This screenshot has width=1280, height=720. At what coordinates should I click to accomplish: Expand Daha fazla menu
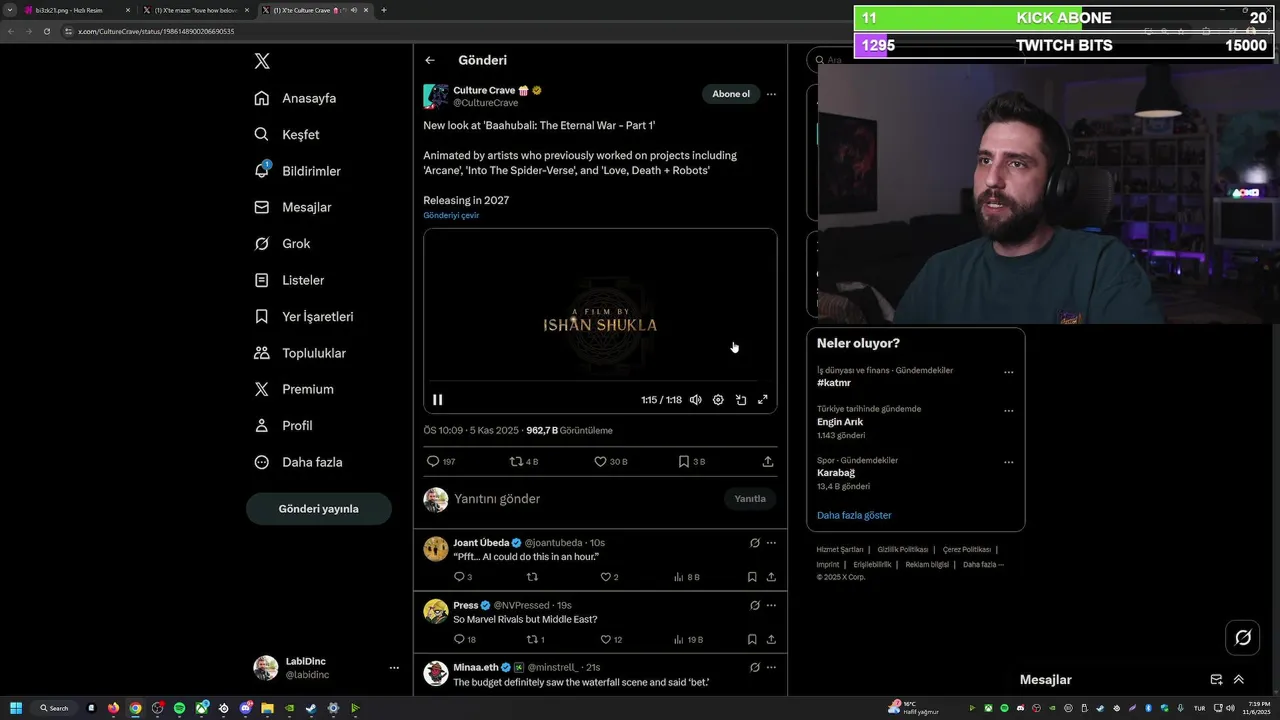click(299, 462)
